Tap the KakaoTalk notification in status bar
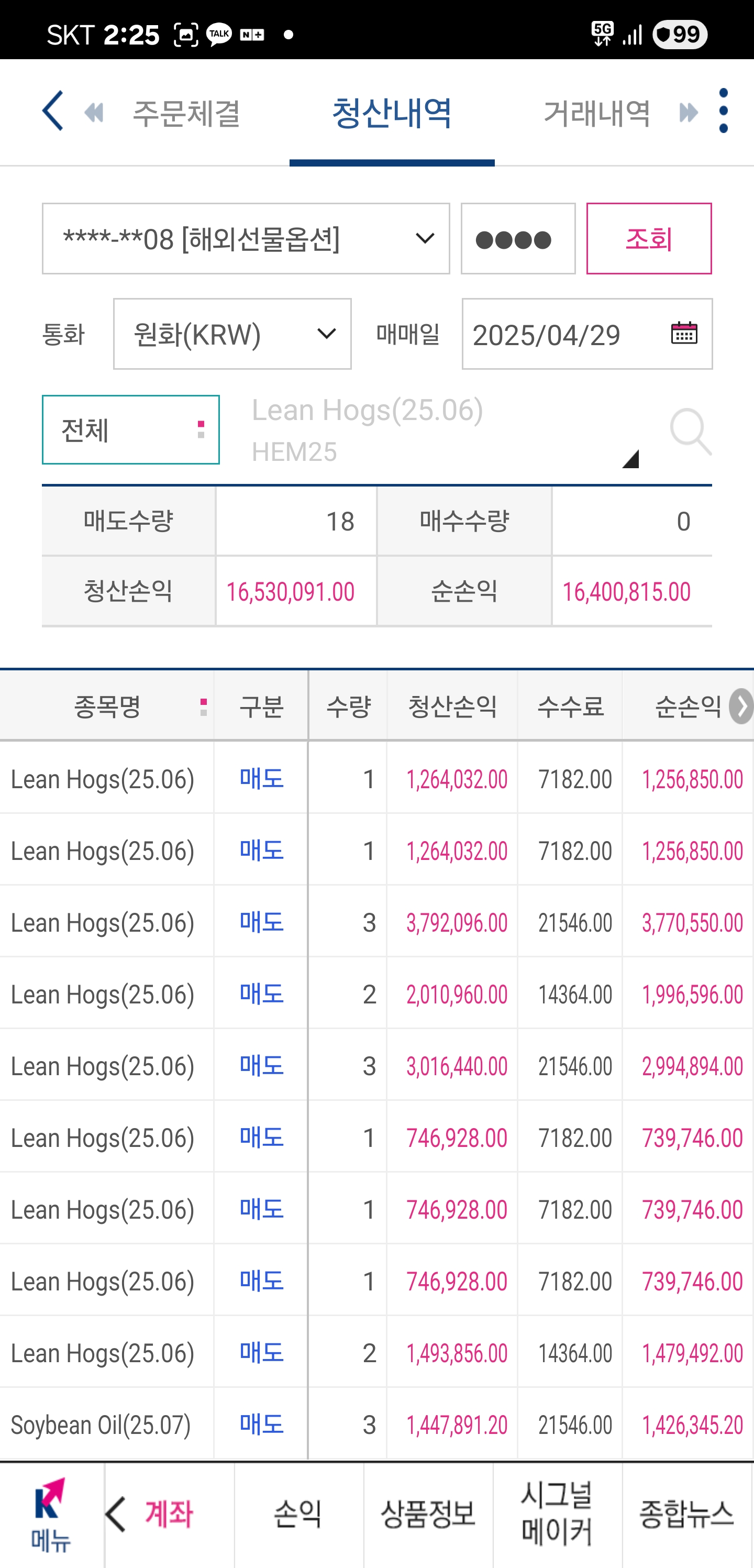 click(218, 34)
